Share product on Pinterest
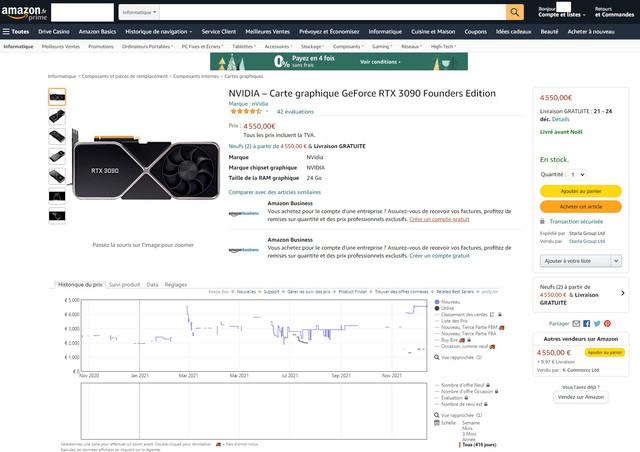640x452 pixels. click(x=607, y=323)
